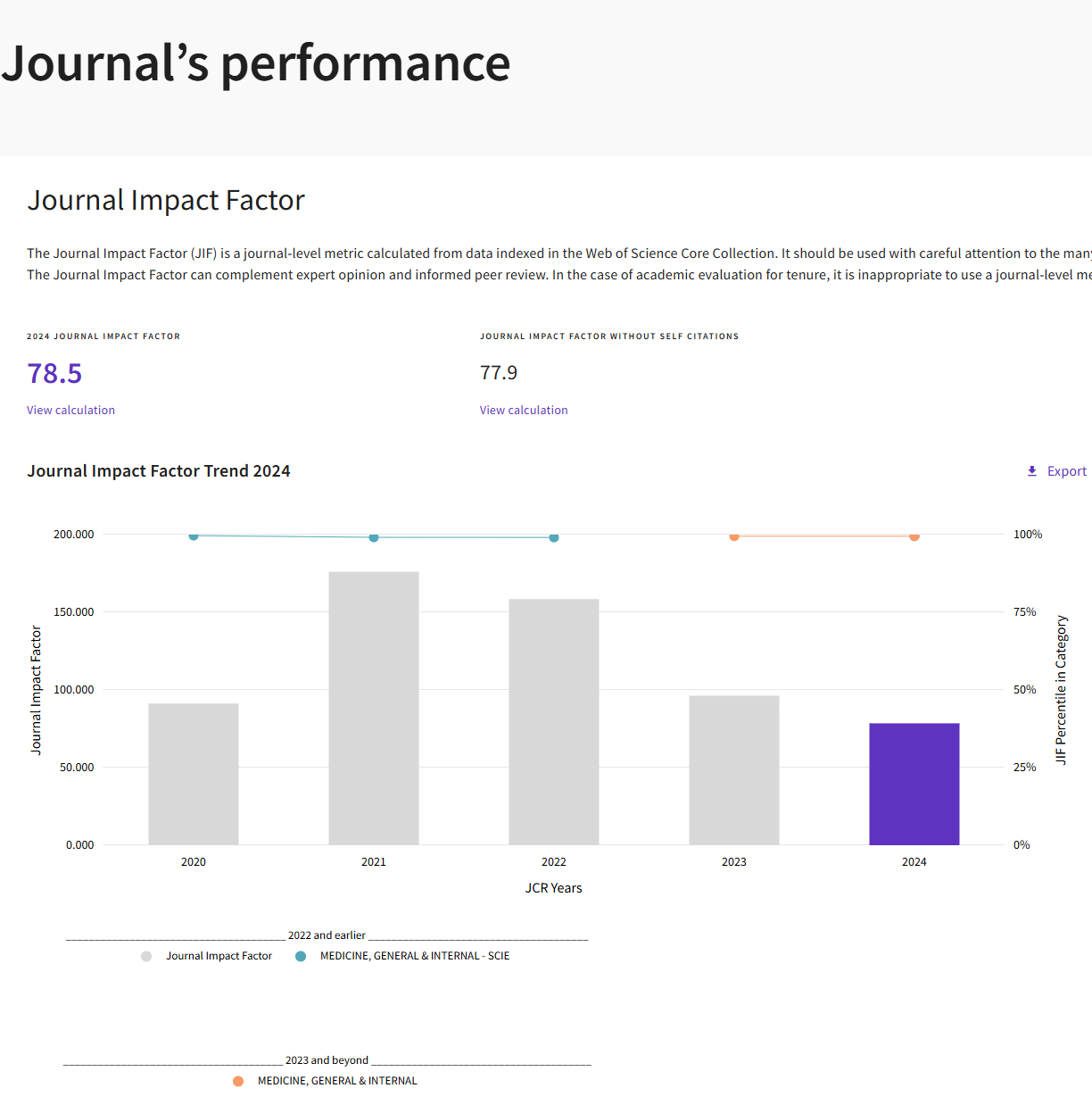This screenshot has height=1113, width=1092.
Task: Click the 'Journal Impact Factor' legend label
Action: 219,956
